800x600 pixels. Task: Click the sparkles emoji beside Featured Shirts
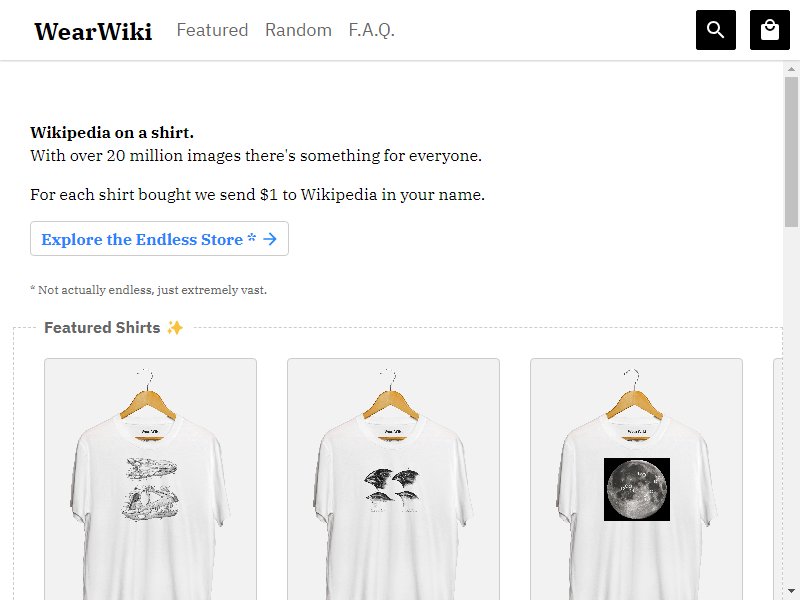[174, 328]
